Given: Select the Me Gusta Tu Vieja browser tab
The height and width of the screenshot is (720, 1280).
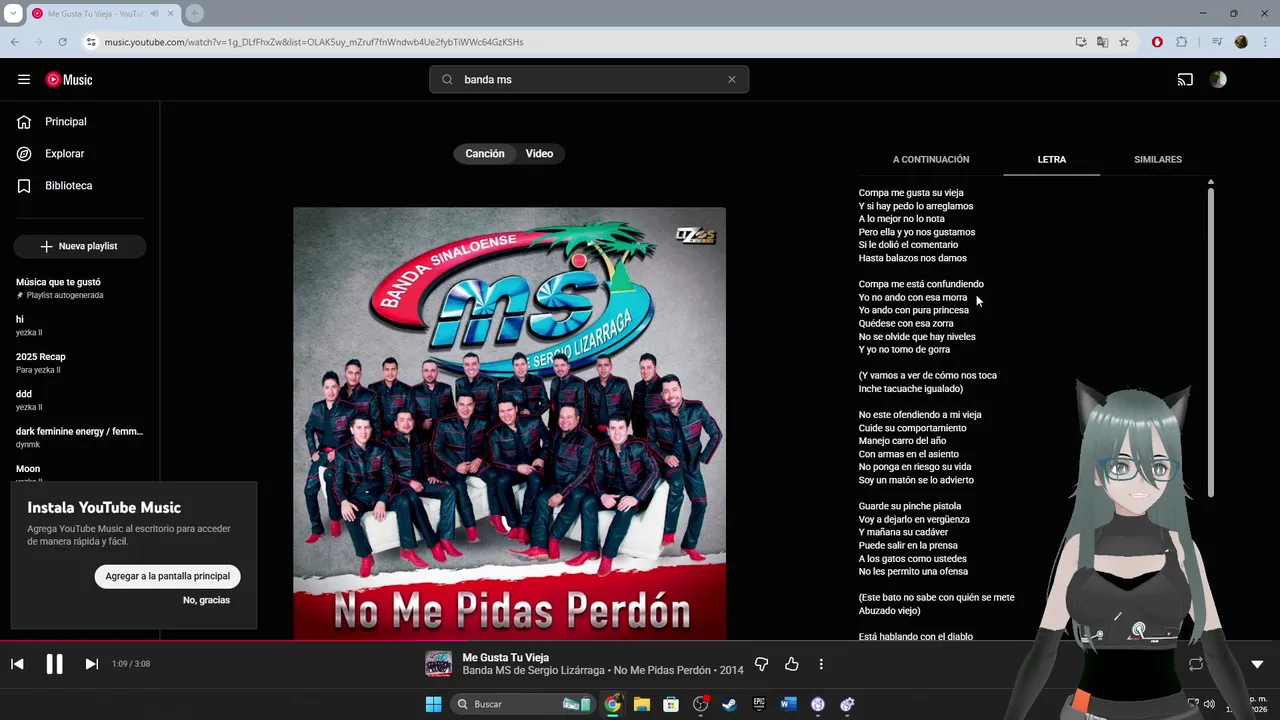Looking at the screenshot, I should click(104, 13).
